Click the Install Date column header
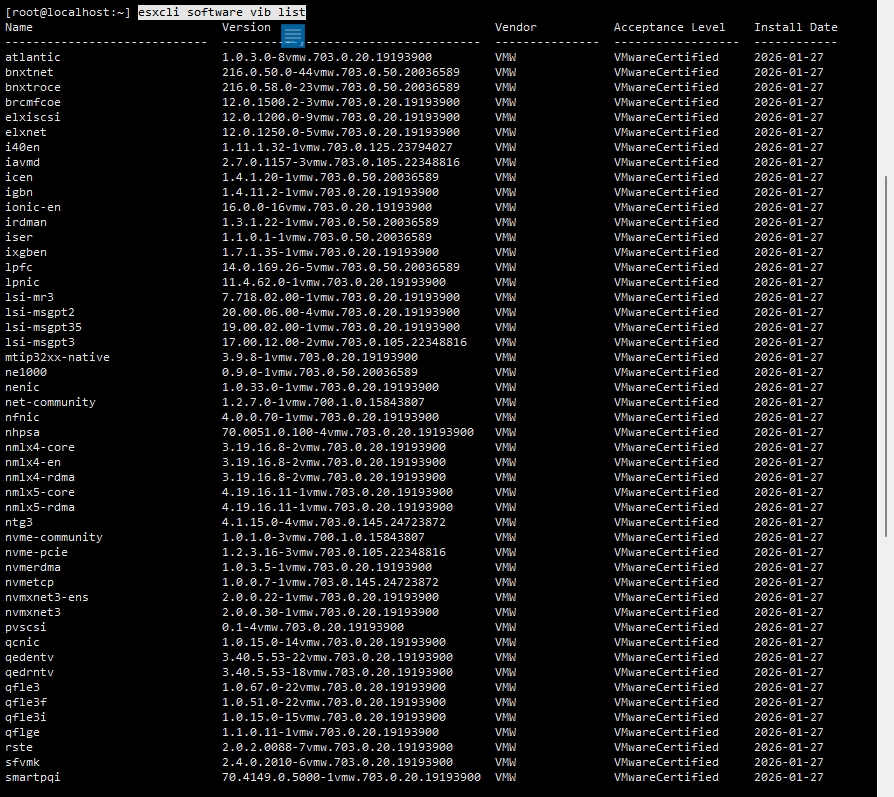894x797 pixels. click(795, 27)
